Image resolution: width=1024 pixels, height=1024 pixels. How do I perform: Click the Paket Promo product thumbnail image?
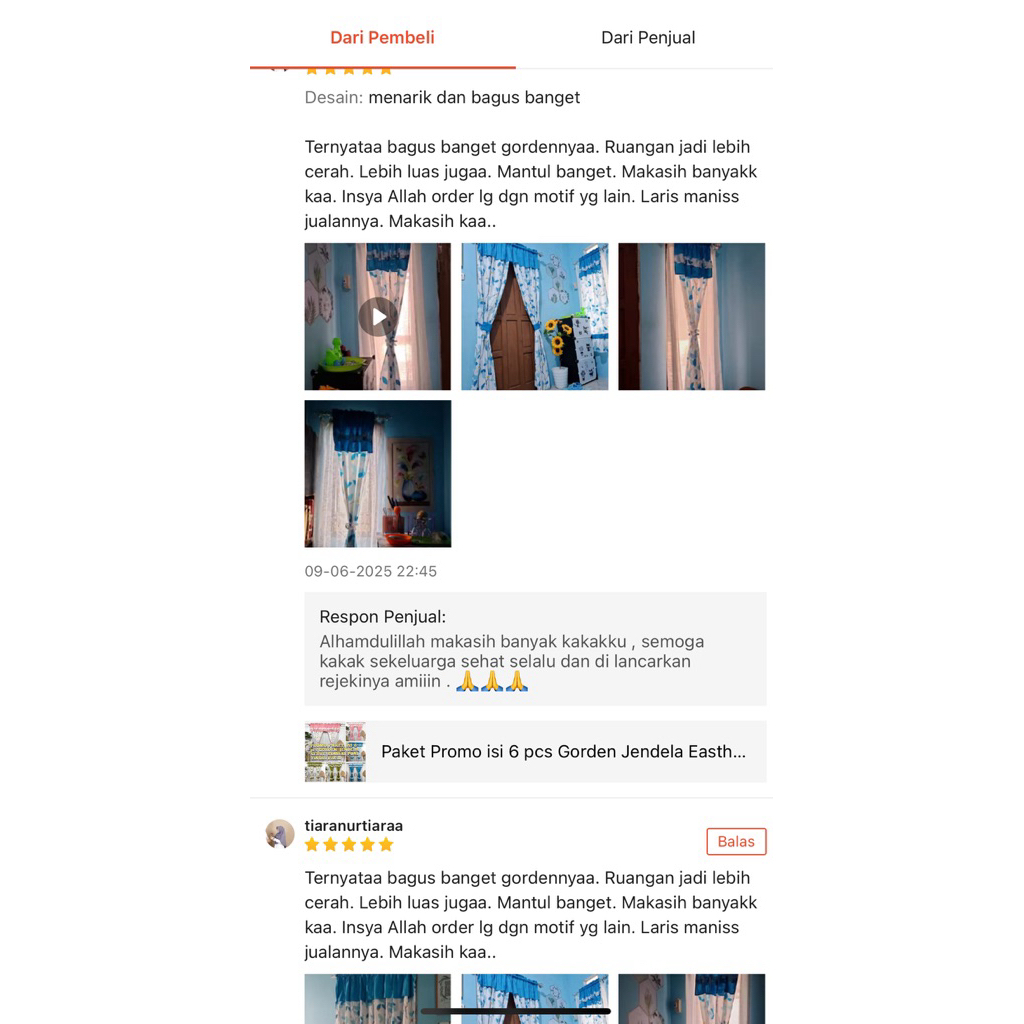pyautogui.click(x=335, y=752)
